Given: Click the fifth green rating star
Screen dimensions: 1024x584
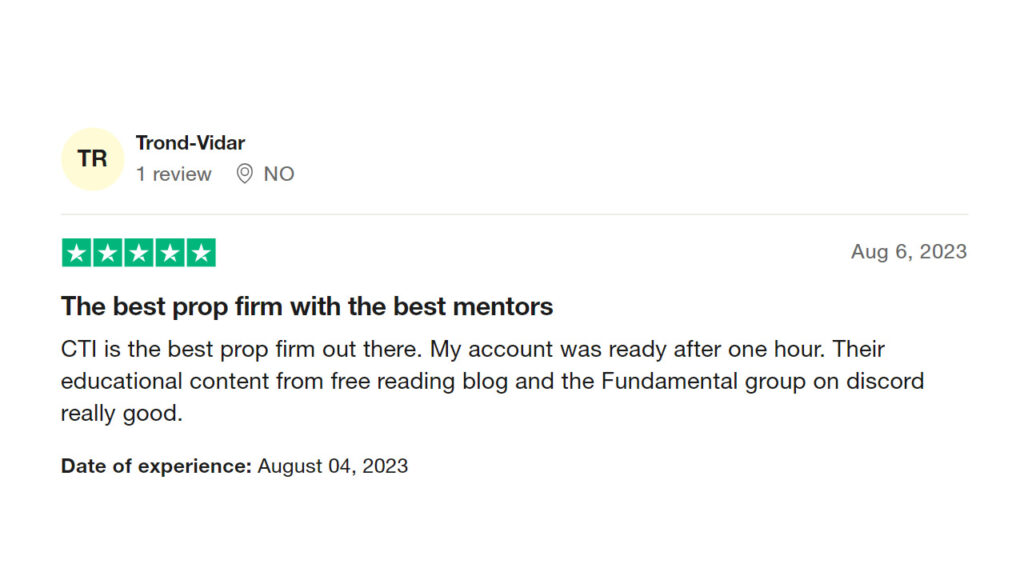Looking at the screenshot, I should (x=201, y=253).
